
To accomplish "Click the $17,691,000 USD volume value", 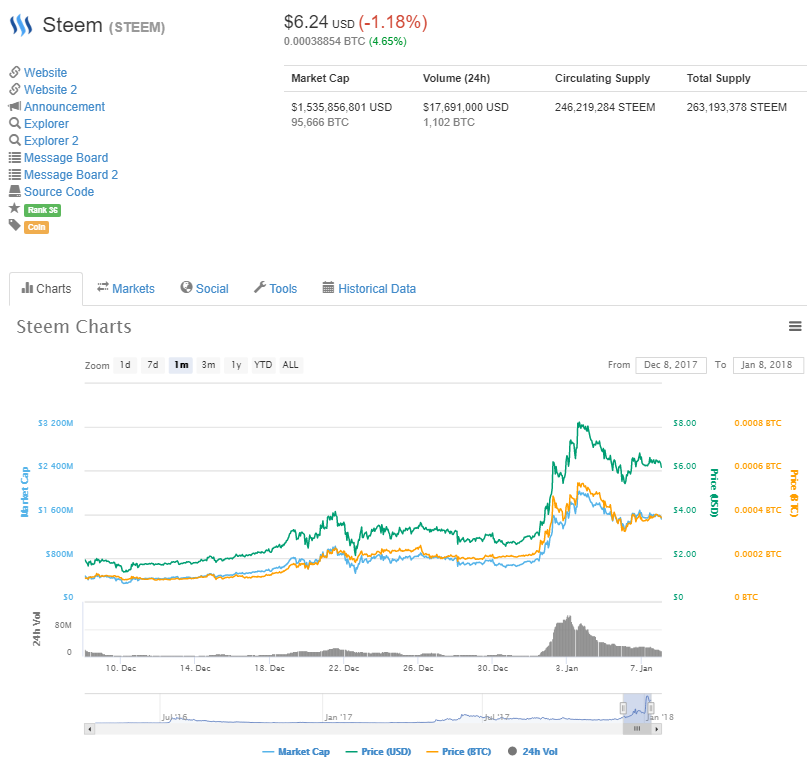I will point(466,107).
